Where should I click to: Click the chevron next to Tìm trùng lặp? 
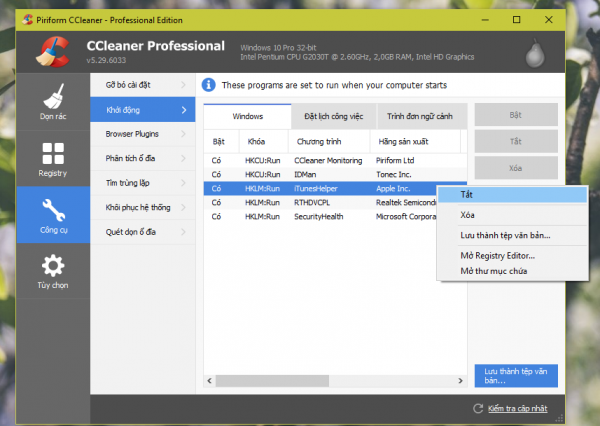pyautogui.click(x=183, y=183)
